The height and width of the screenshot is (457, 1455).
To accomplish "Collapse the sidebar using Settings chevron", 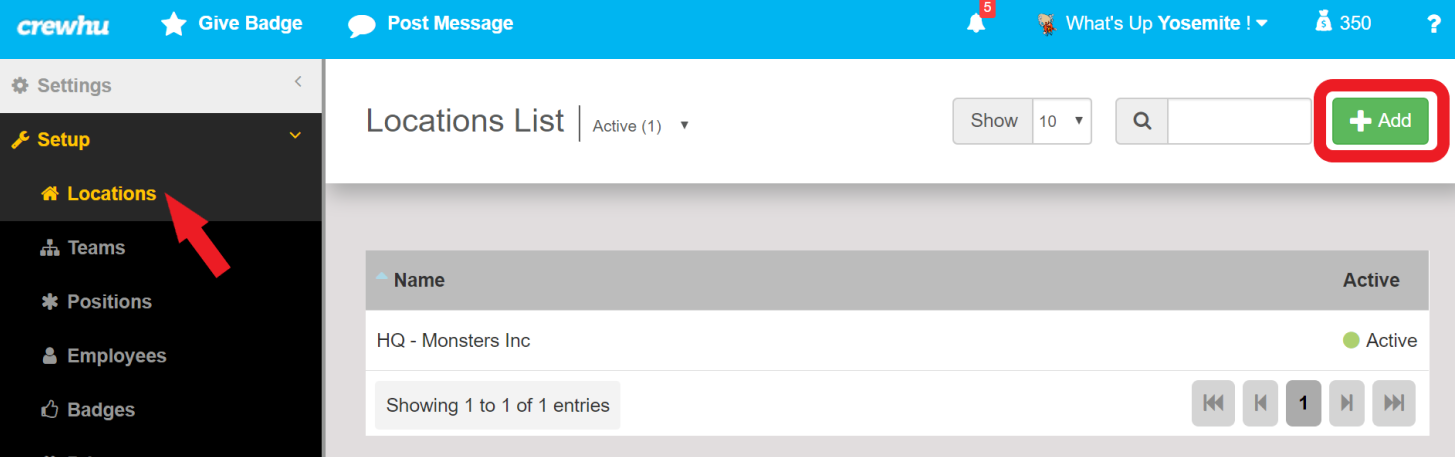I will click(298, 82).
